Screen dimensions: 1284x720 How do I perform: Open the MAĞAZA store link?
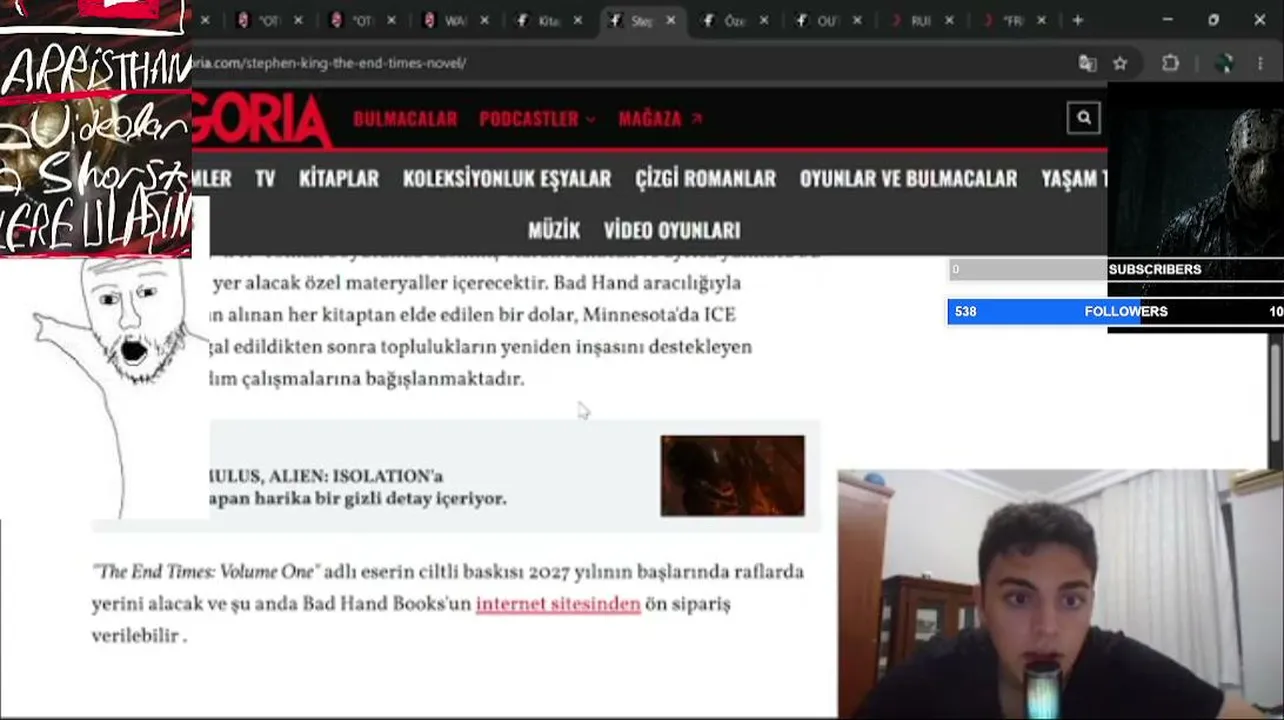click(660, 119)
